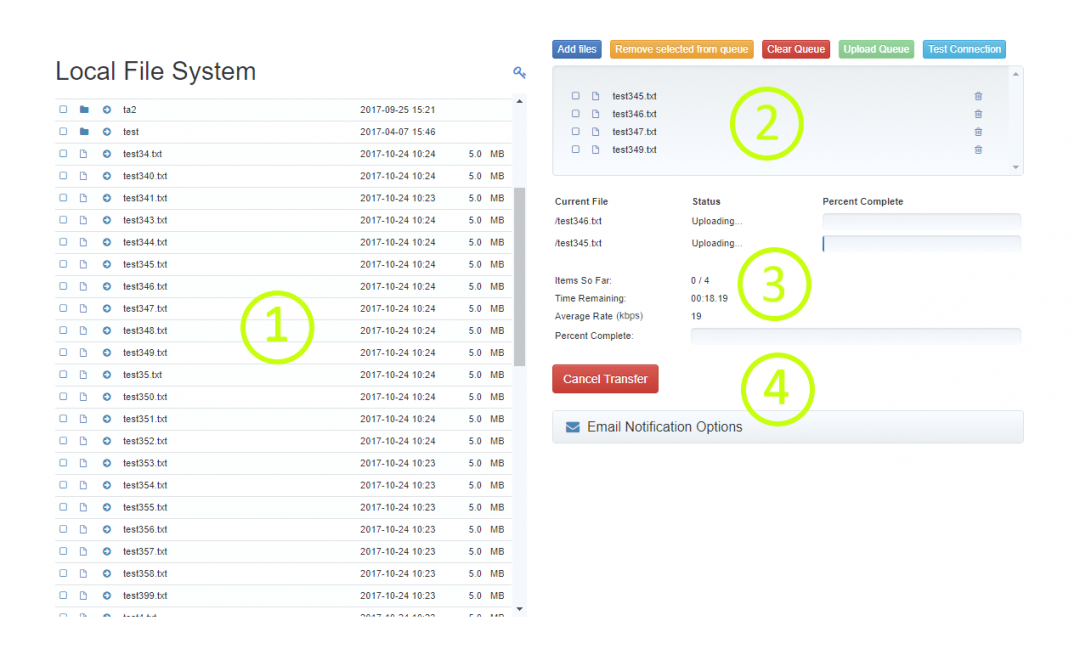This screenshot has height=649, width=1080.
Task: Click the Test Connection button
Action: click(x=963, y=49)
